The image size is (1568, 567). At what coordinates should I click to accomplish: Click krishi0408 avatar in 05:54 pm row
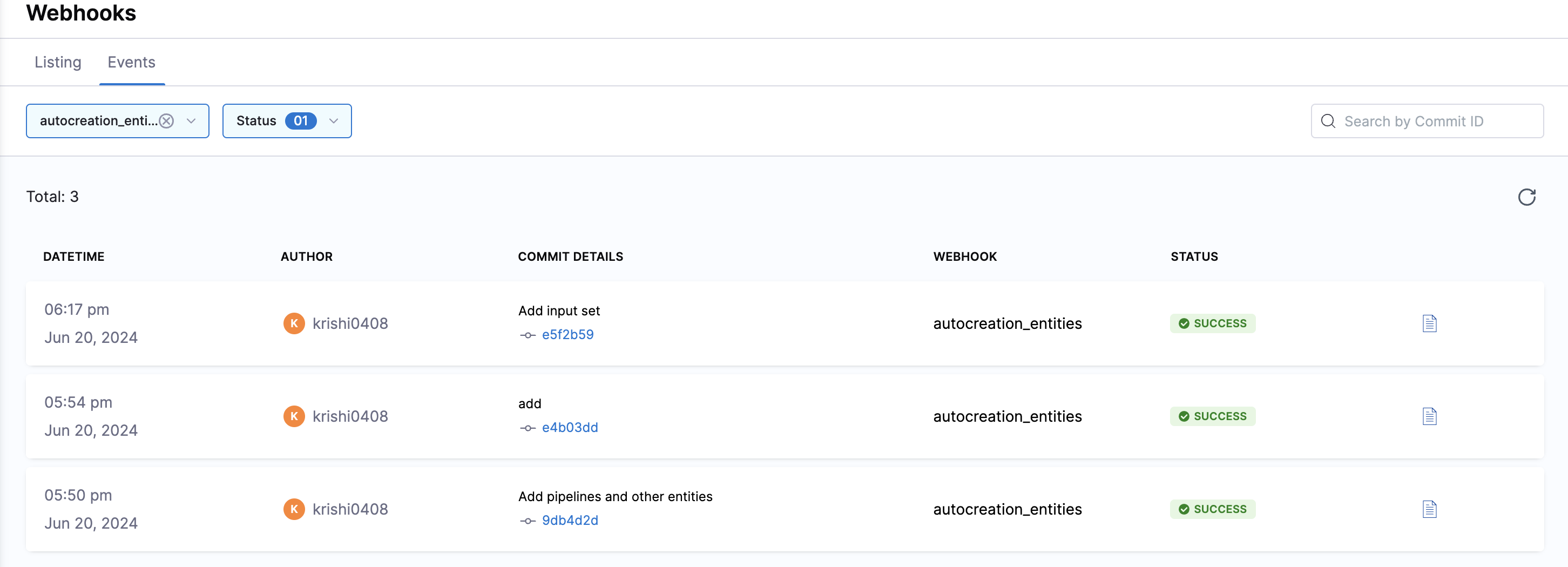pos(294,416)
